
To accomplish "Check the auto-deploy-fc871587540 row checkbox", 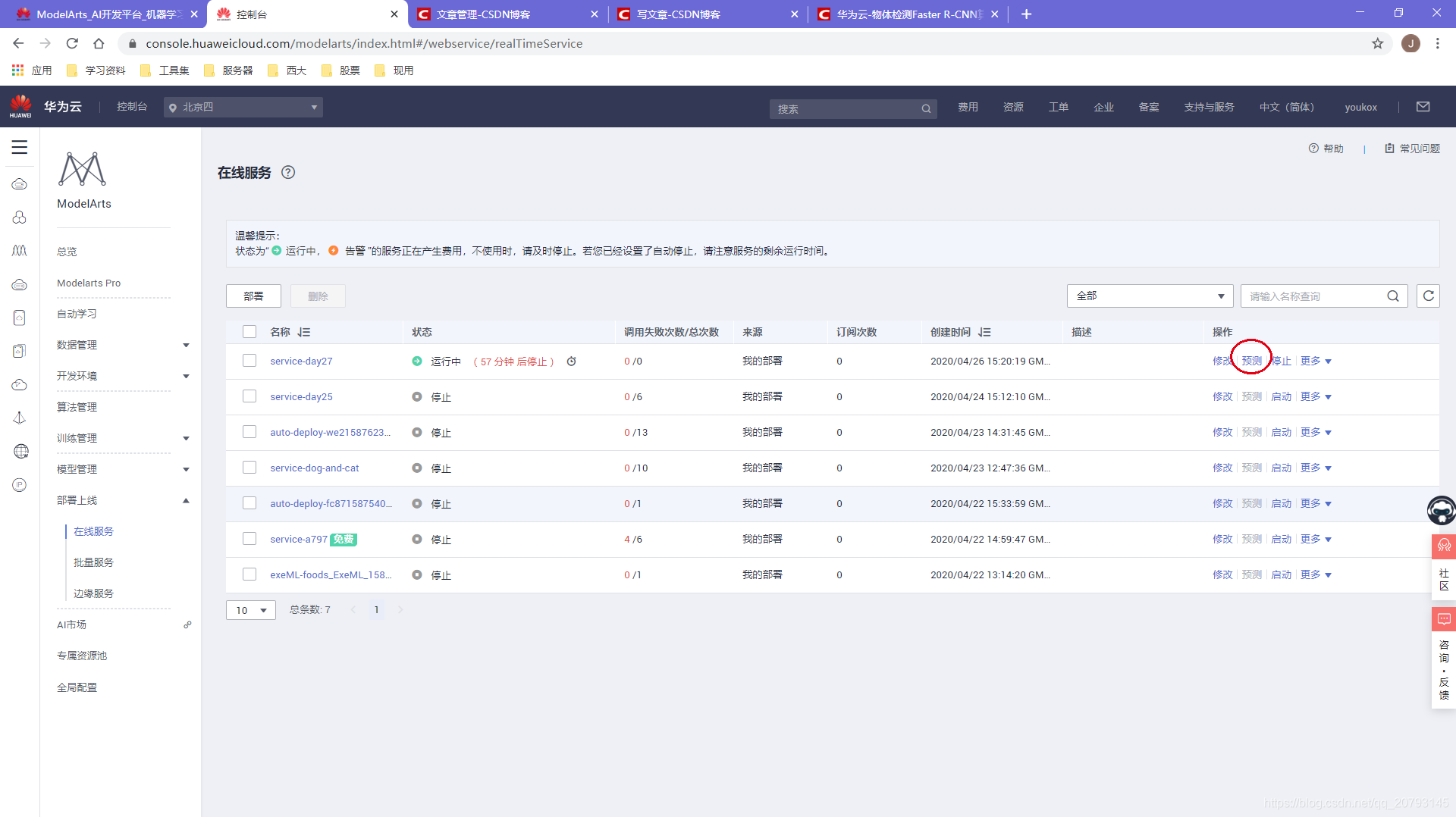I will point(249,503).
